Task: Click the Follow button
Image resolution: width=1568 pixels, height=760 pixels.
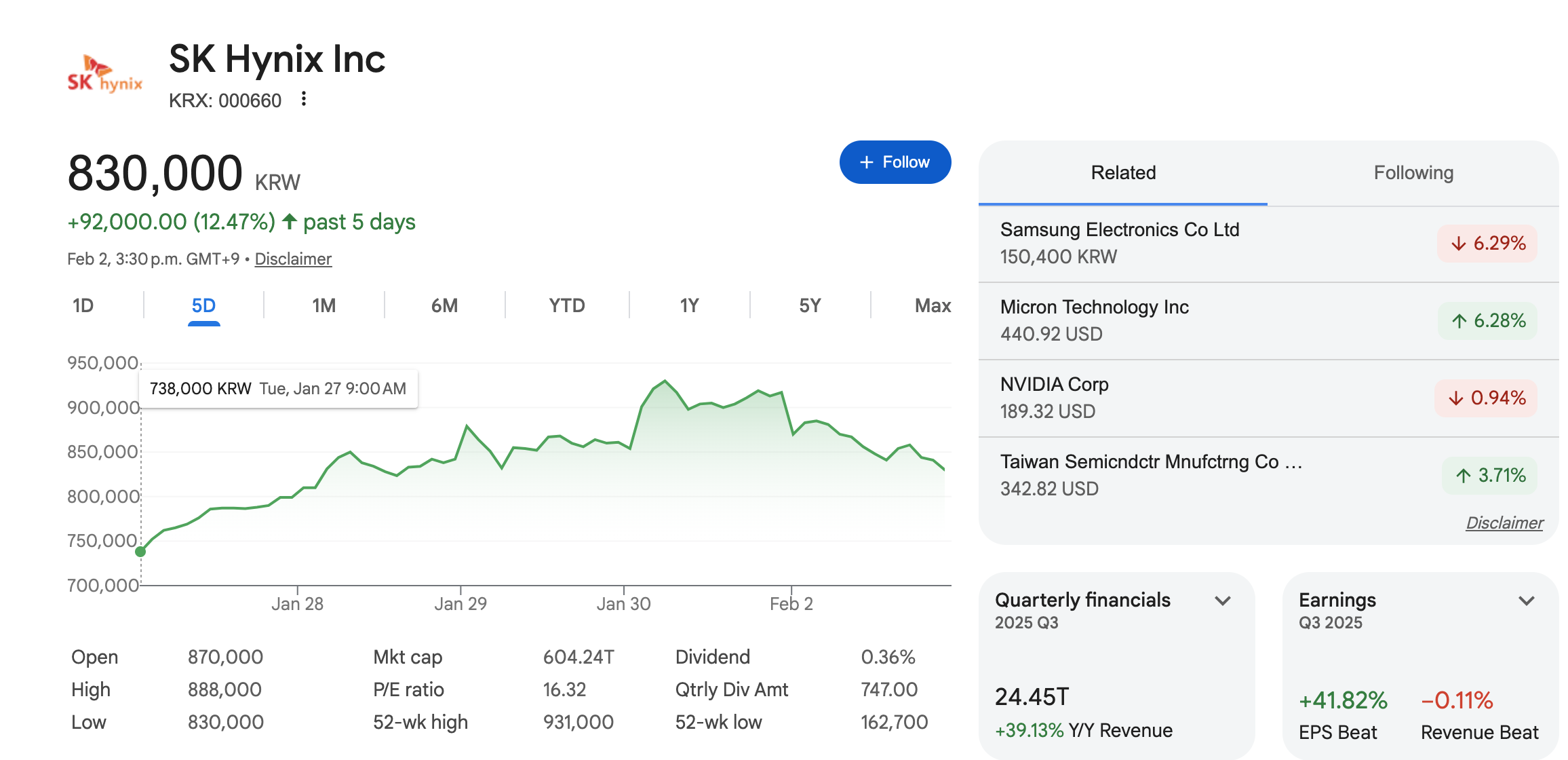Action: pyautogui.click(x=895, y=162)
